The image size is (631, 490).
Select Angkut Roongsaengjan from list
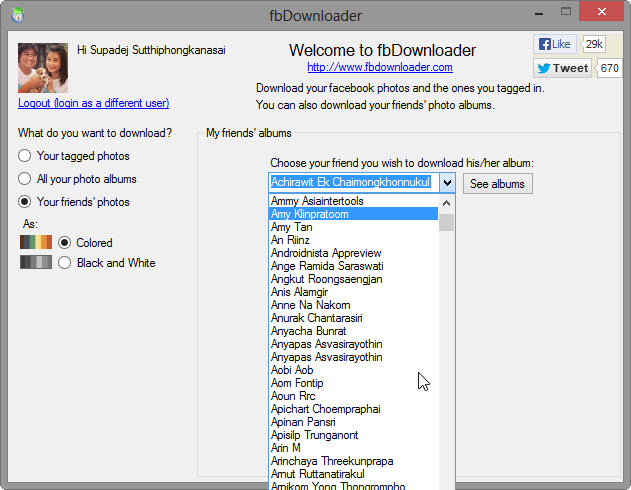coord(353,279)
